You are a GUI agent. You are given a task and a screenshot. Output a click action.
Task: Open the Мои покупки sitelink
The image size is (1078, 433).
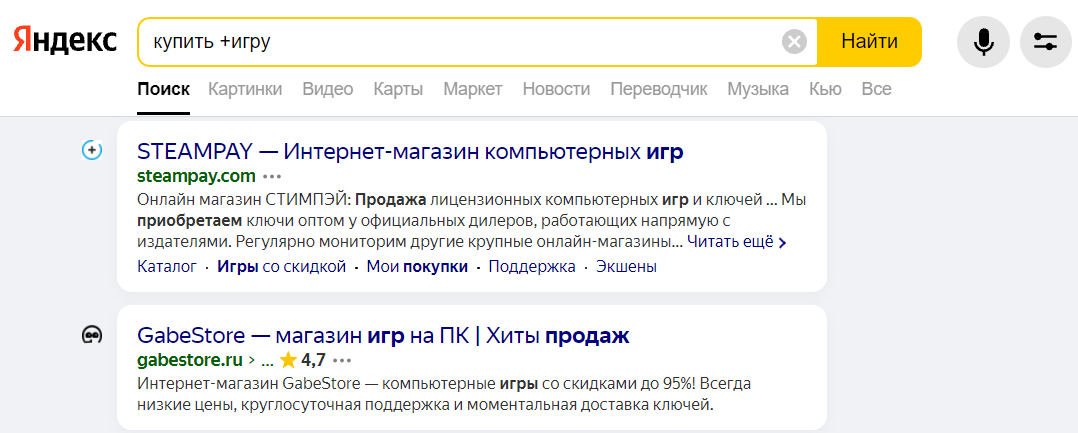(417, 267)
